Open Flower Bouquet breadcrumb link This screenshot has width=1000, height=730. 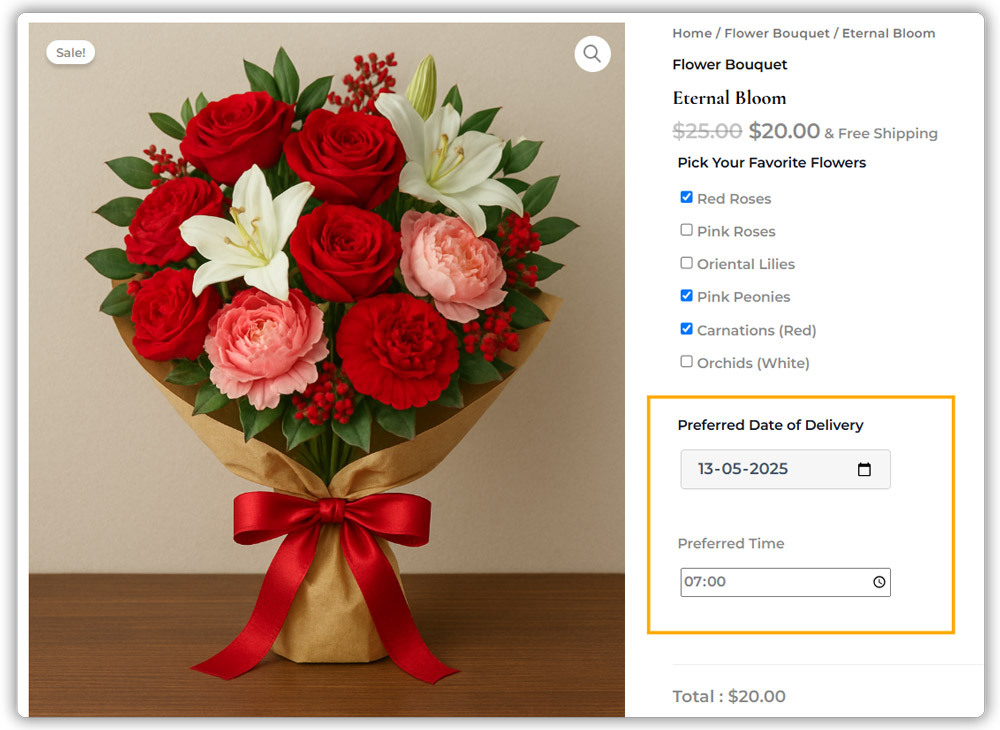point(776,33)
